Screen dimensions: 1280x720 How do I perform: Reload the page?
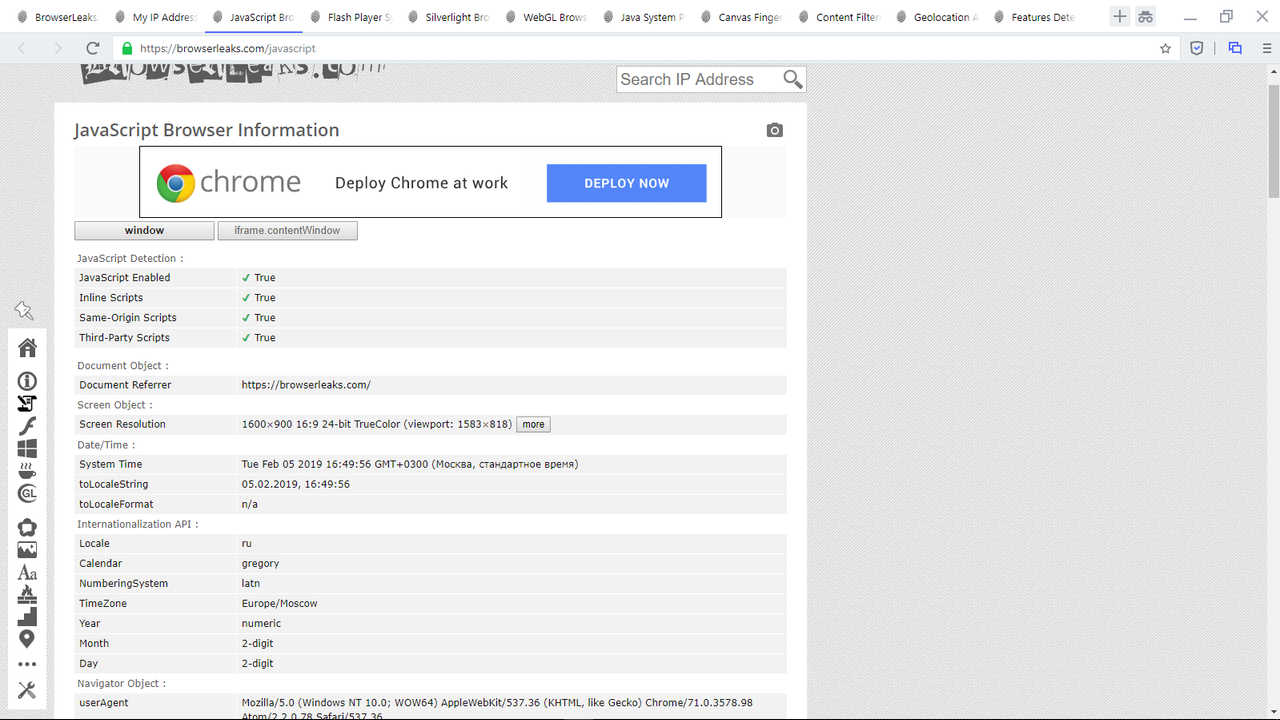pyautogui.click(x=93, y=48)
